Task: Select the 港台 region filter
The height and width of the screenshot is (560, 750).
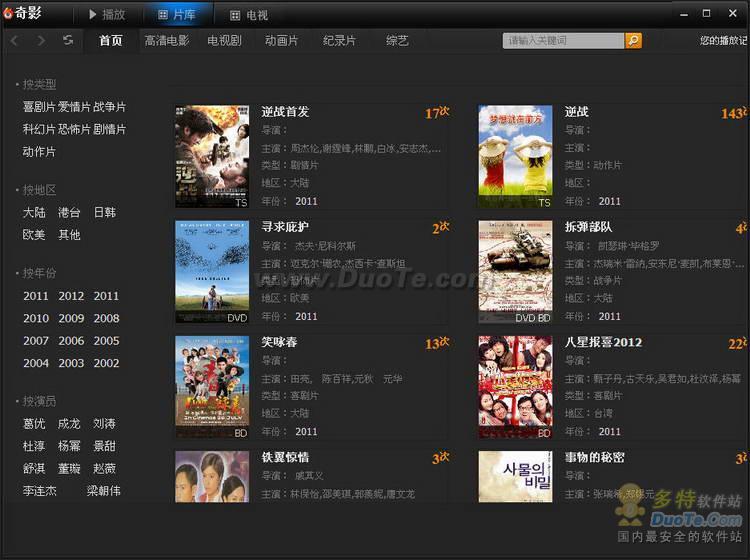Action: 69,212
